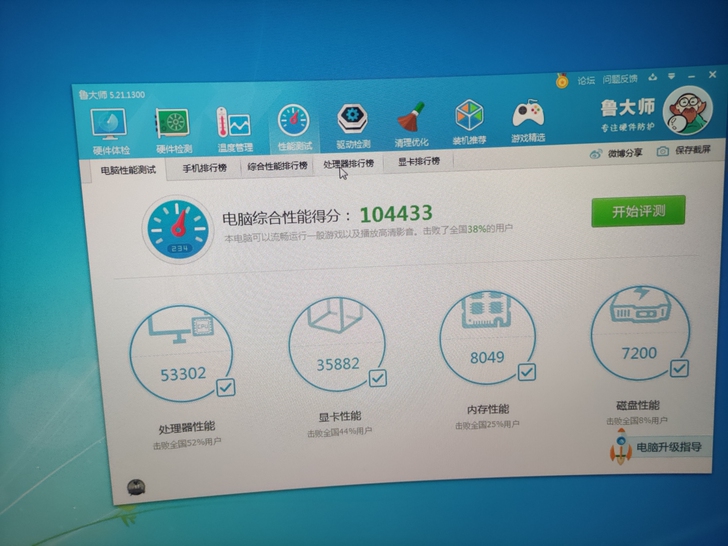Open the 论坛 forum link

click(586, 80)
